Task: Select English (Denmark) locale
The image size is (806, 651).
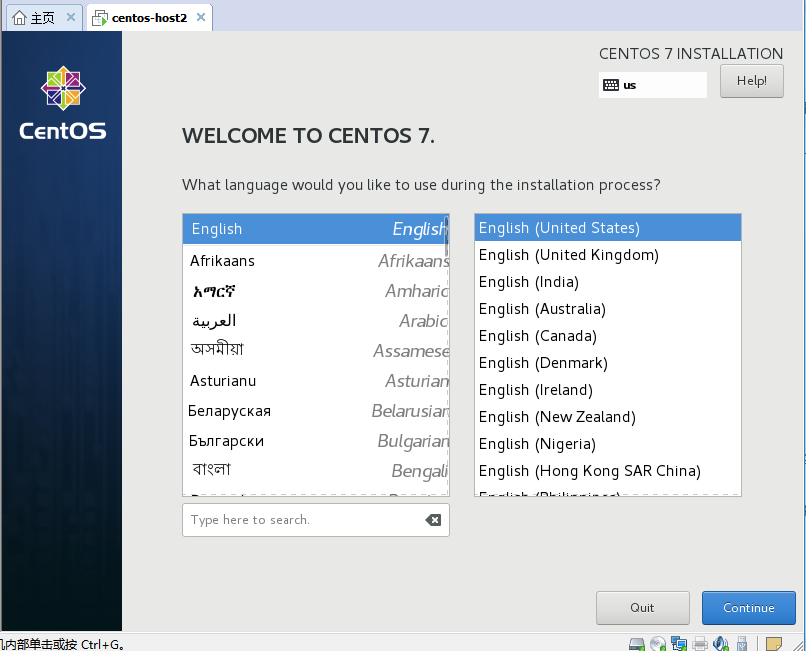Action: (x=608, y=363)
